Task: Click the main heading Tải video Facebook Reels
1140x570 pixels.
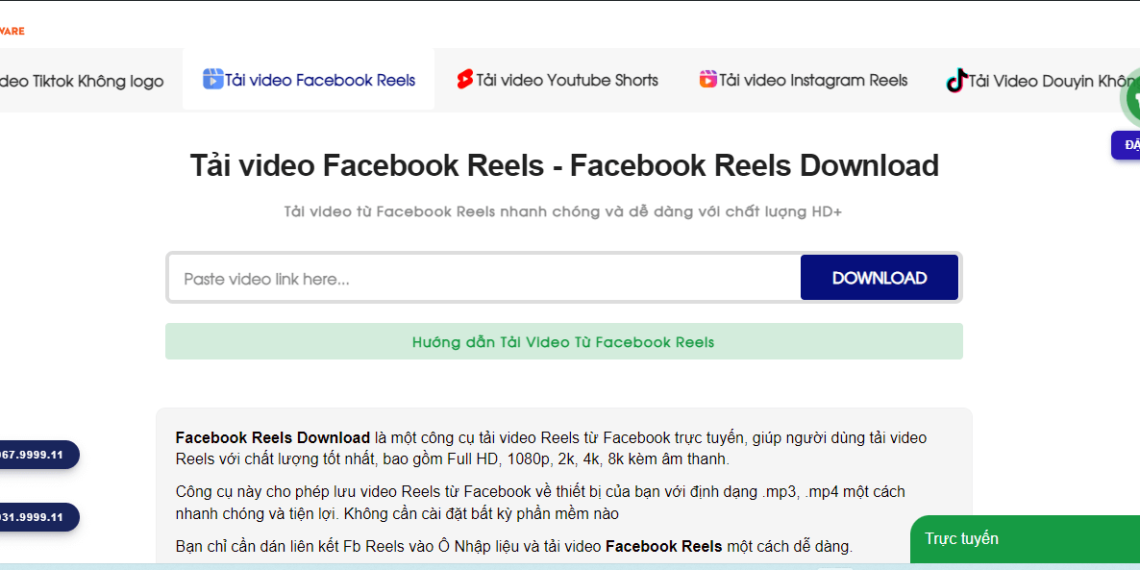Action: click(564, 166)
